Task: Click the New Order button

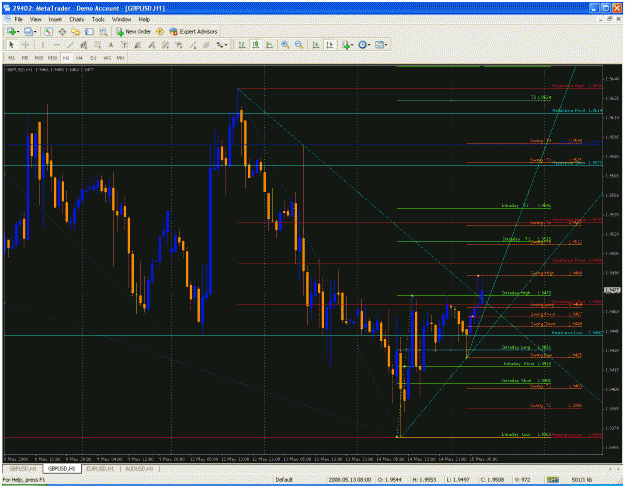Action: point(133,31)
